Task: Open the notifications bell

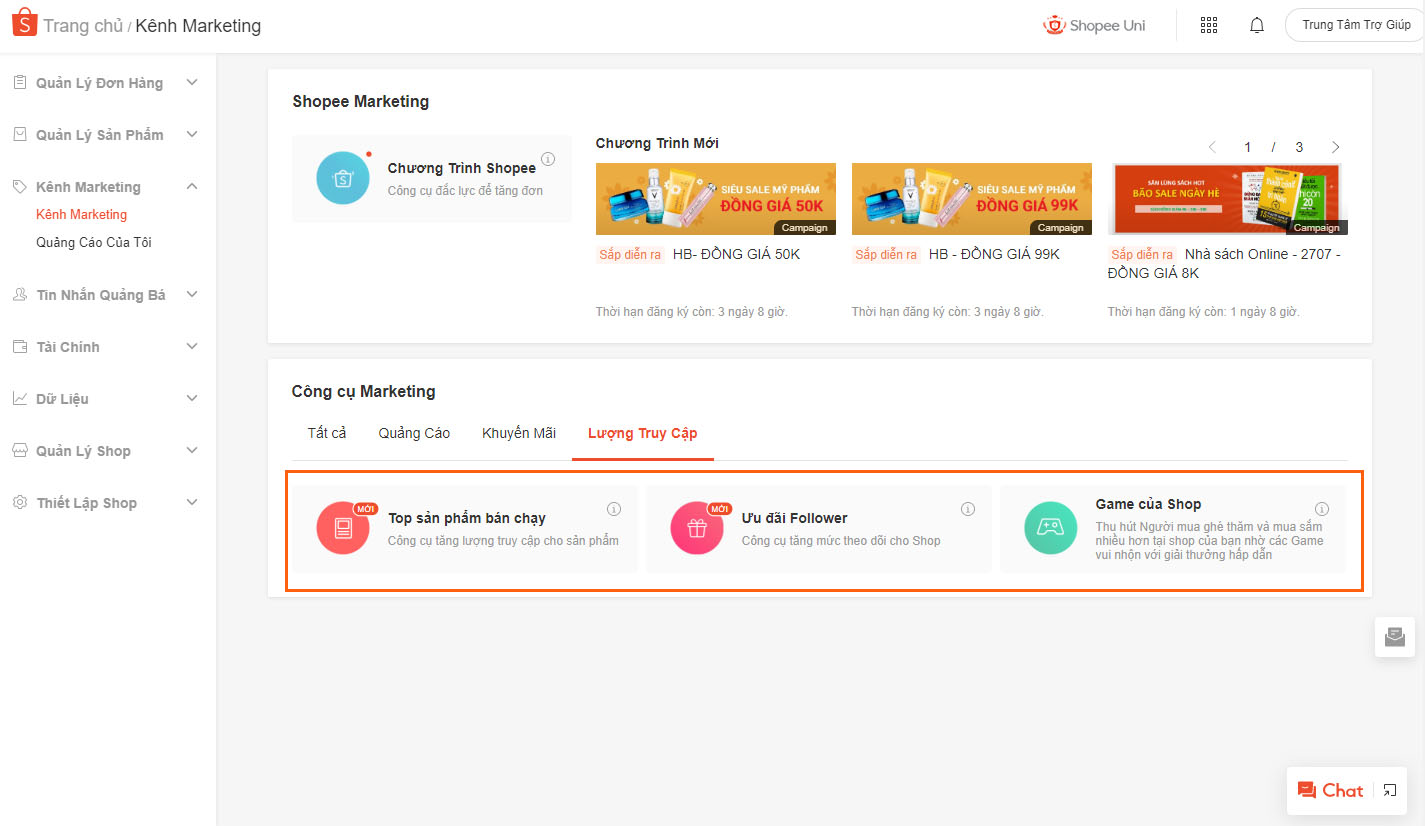Action: [x=1257, y=25]
